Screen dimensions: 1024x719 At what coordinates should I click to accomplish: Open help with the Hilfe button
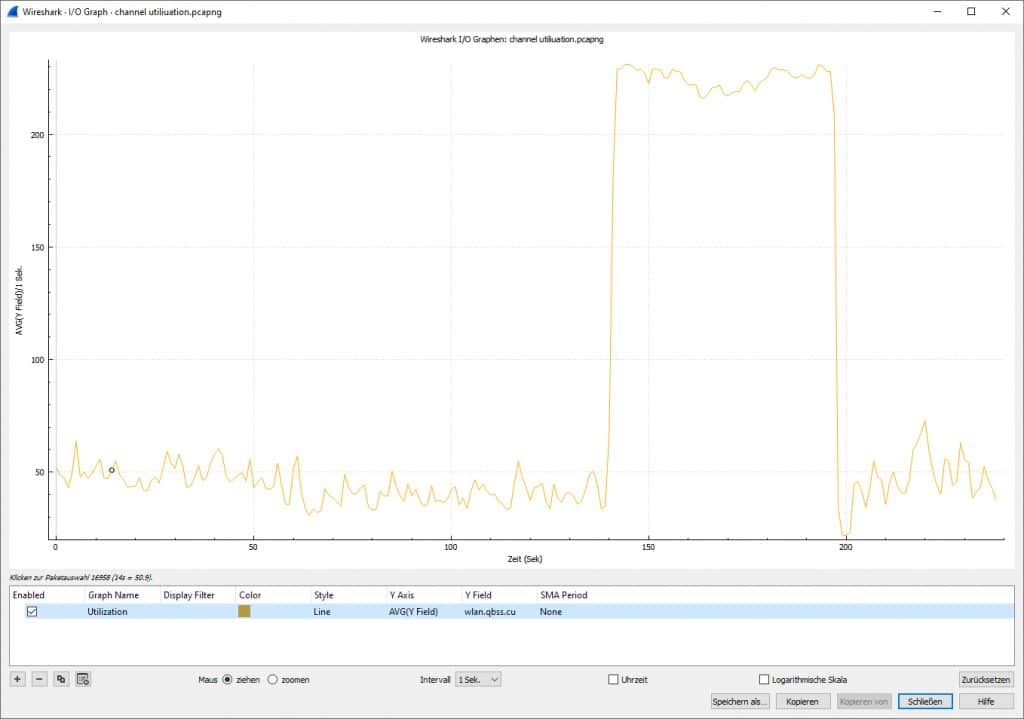(986, 701)
